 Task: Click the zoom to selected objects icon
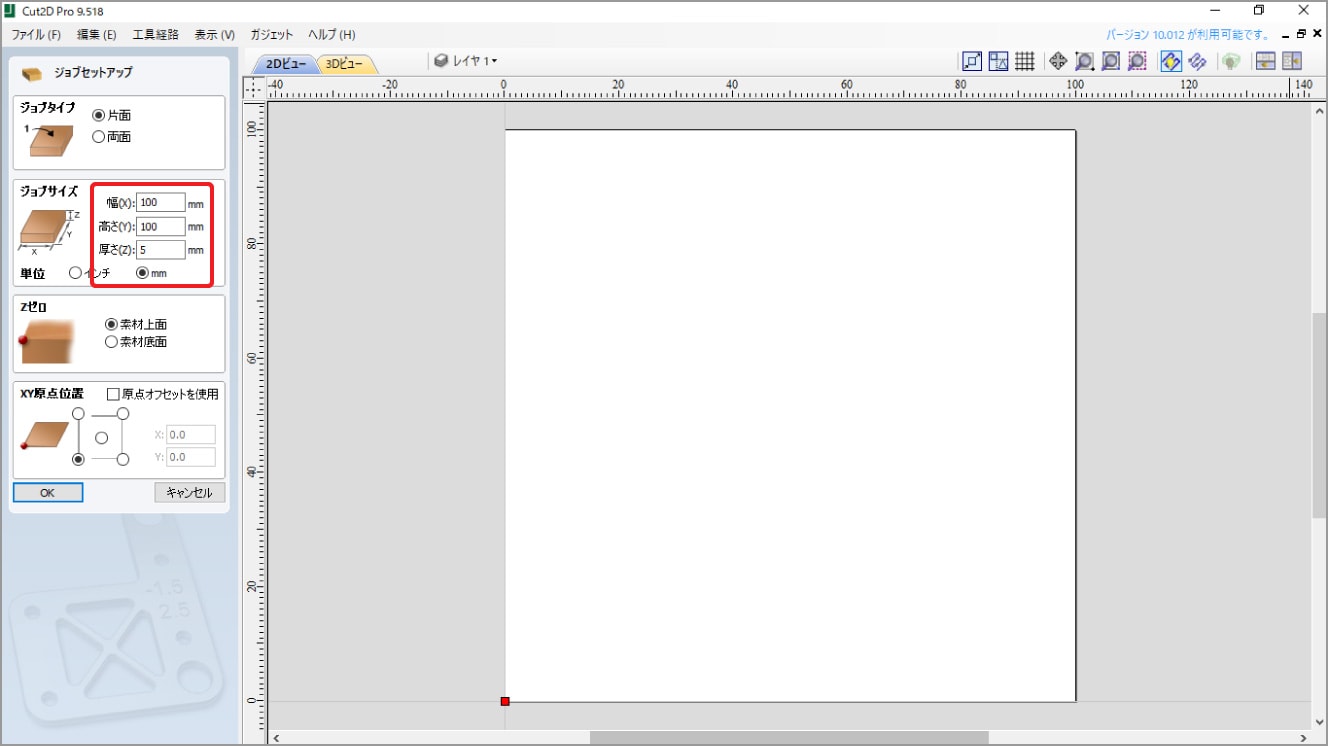[x=1137, y=61]
